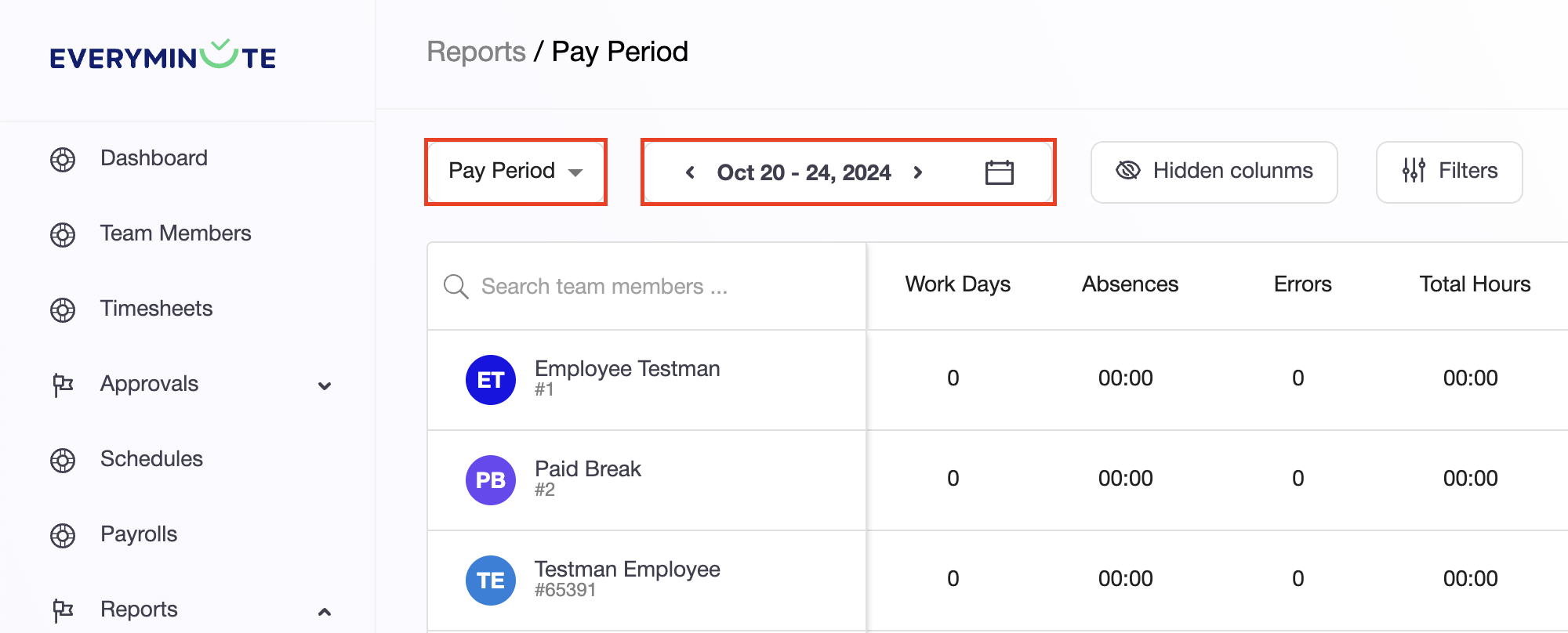Click the Payrolls sidebar icon
Screen dimensions: 1568x633
tap(63, 535)
